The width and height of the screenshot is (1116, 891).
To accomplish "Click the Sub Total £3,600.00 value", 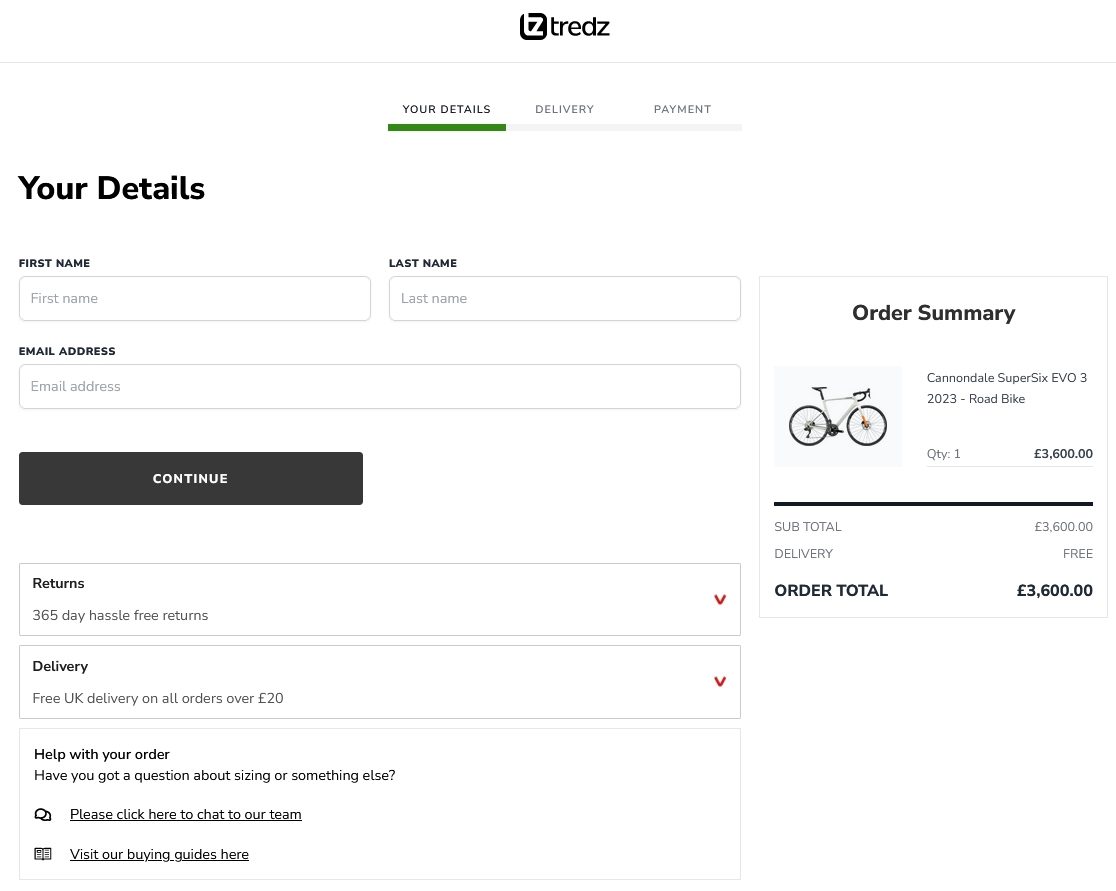I will coord(1063,527).
